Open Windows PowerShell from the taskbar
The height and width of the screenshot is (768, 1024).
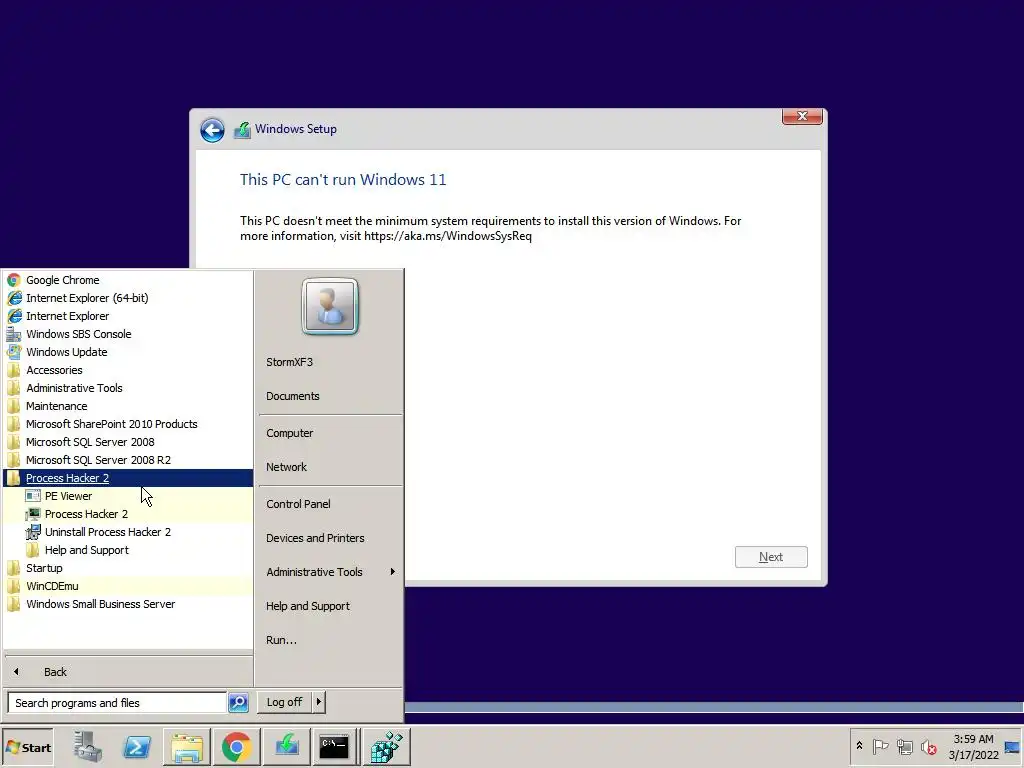point(137,747)
